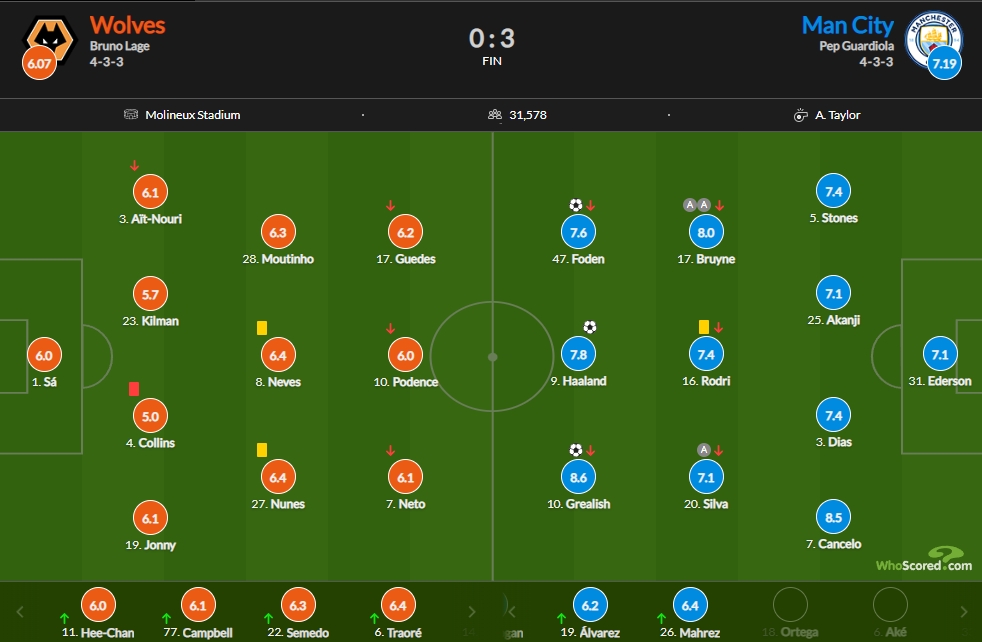Click the assist badges above Bruyne
982x642 pixels.
(x=696, y=205)
